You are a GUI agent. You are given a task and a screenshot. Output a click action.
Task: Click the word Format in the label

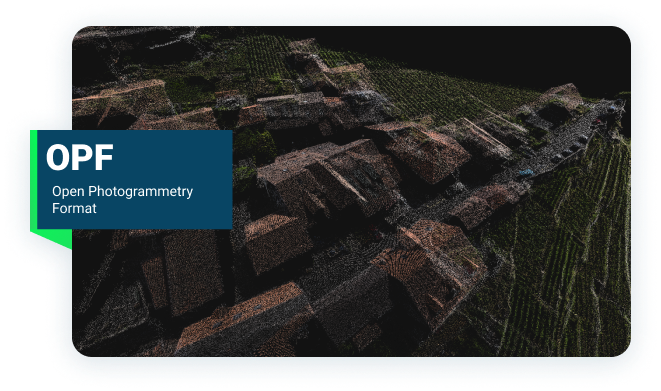tap(74, 208)
